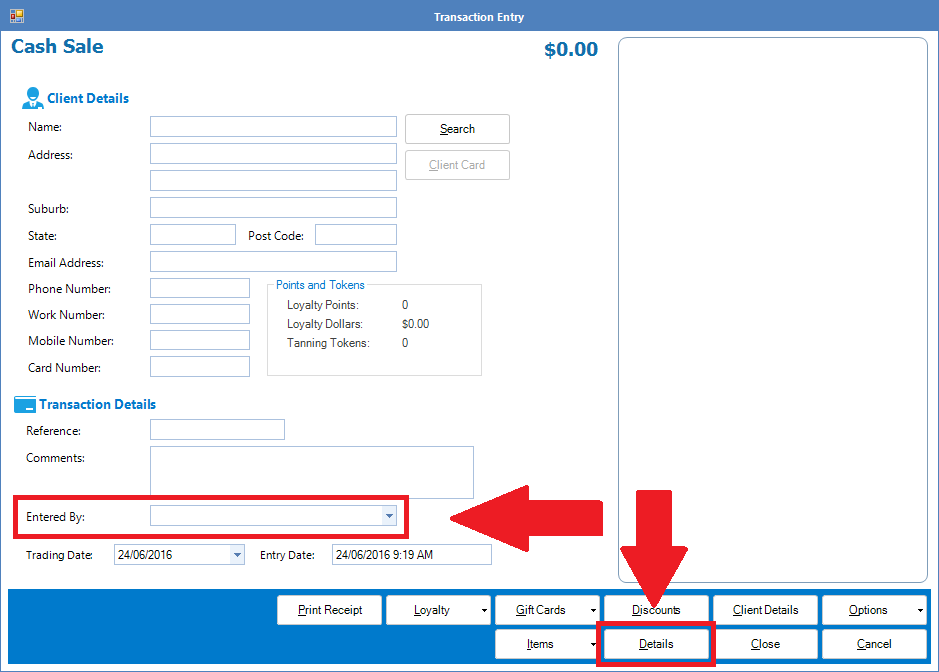Click the Client Details person icon
Viewport: 939px width, 672px height.
[x=32, y=98]
